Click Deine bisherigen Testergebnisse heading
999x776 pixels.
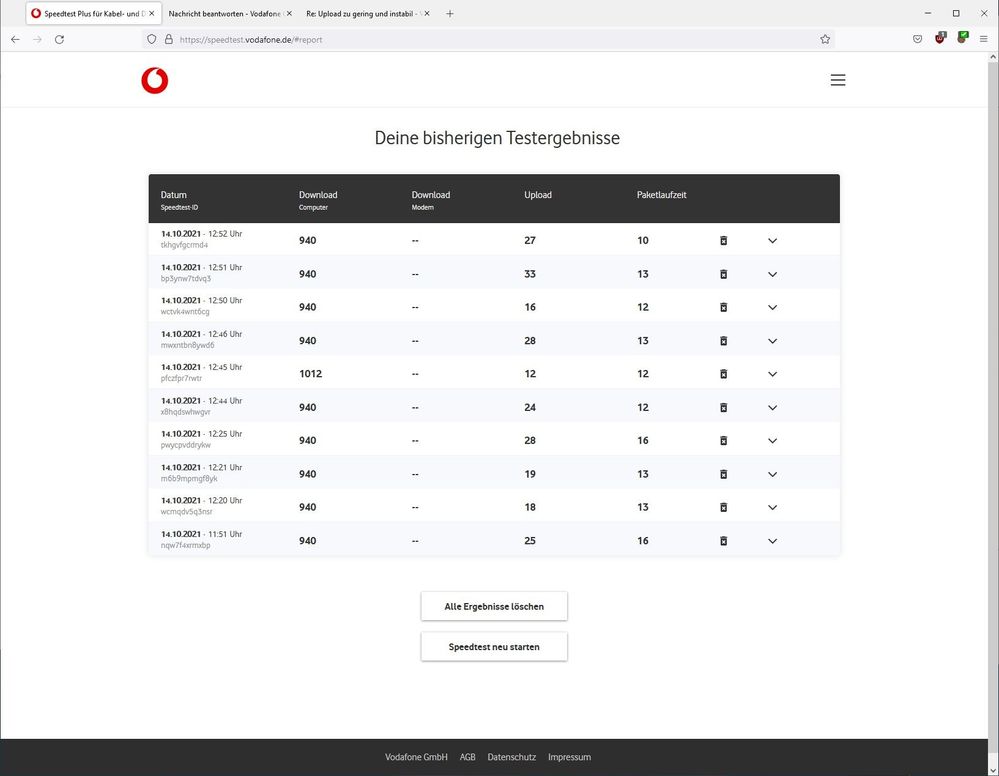click(497, 138)
